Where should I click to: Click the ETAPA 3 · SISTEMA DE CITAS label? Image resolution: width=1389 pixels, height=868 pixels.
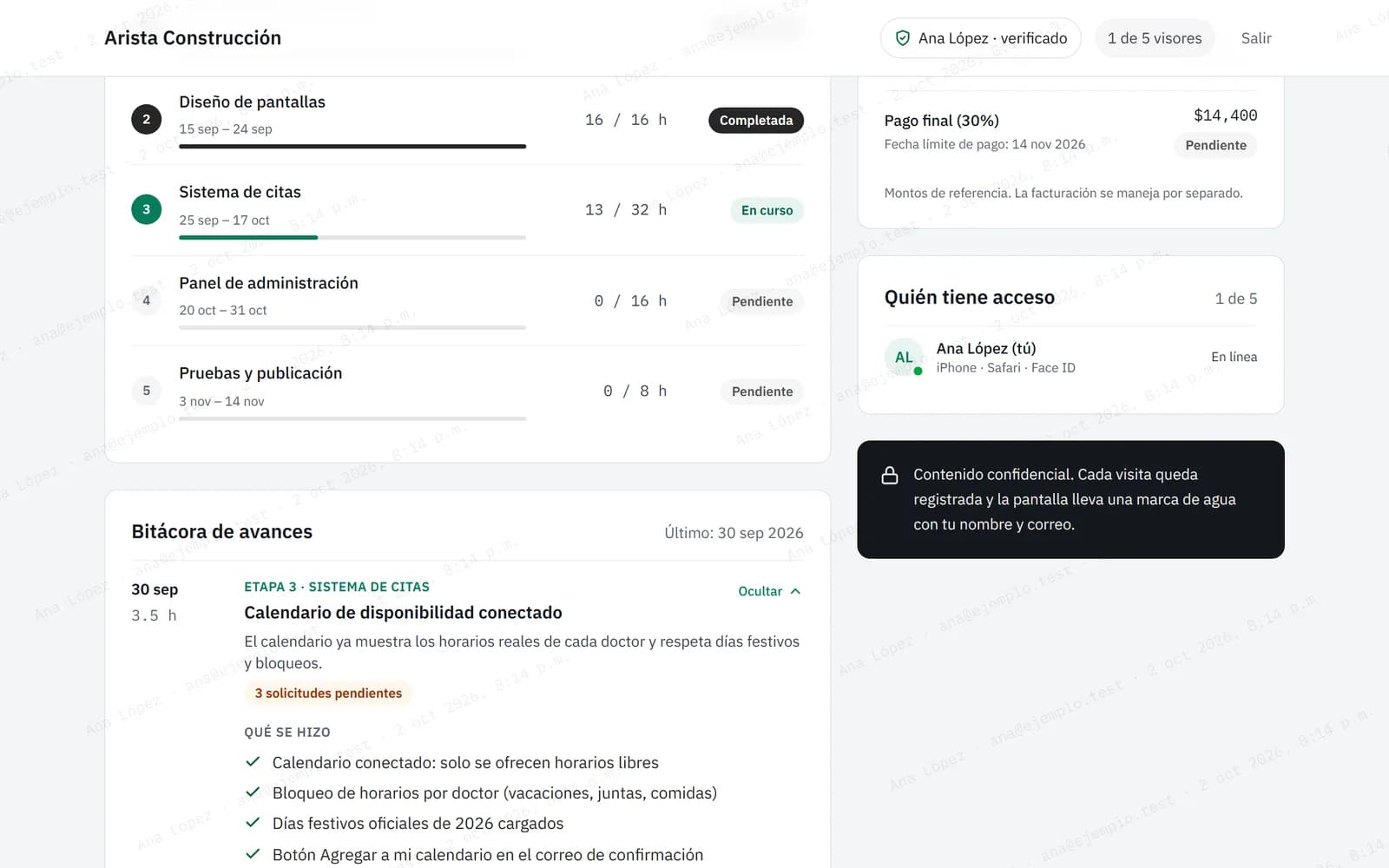click(337, 587)
